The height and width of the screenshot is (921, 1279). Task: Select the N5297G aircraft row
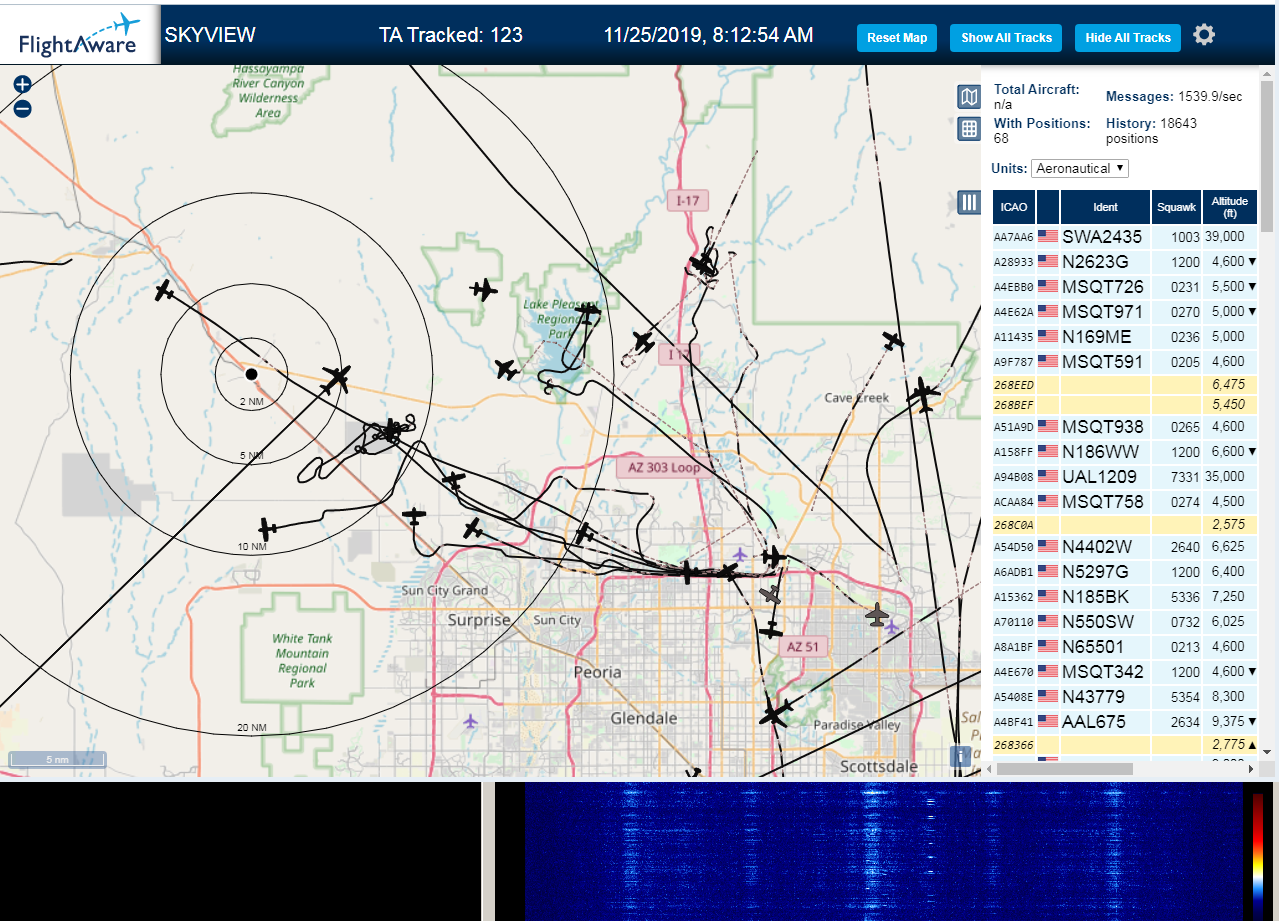tap(1125, 572)
